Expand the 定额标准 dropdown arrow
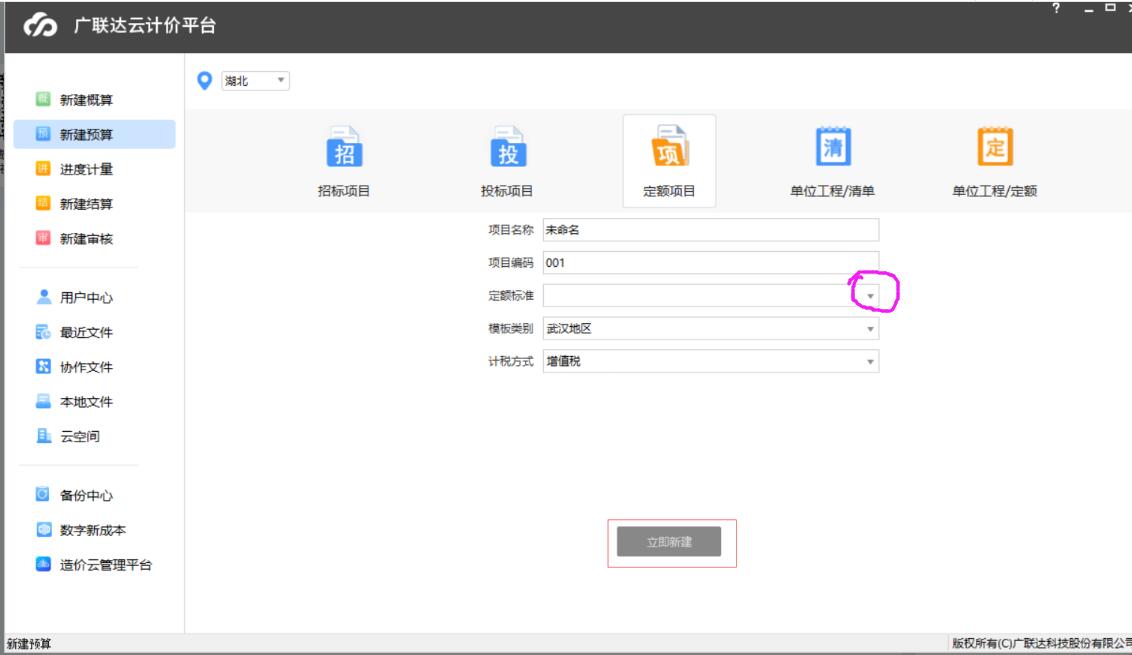This screenshot has width=1132, height=655. (871, 296)
